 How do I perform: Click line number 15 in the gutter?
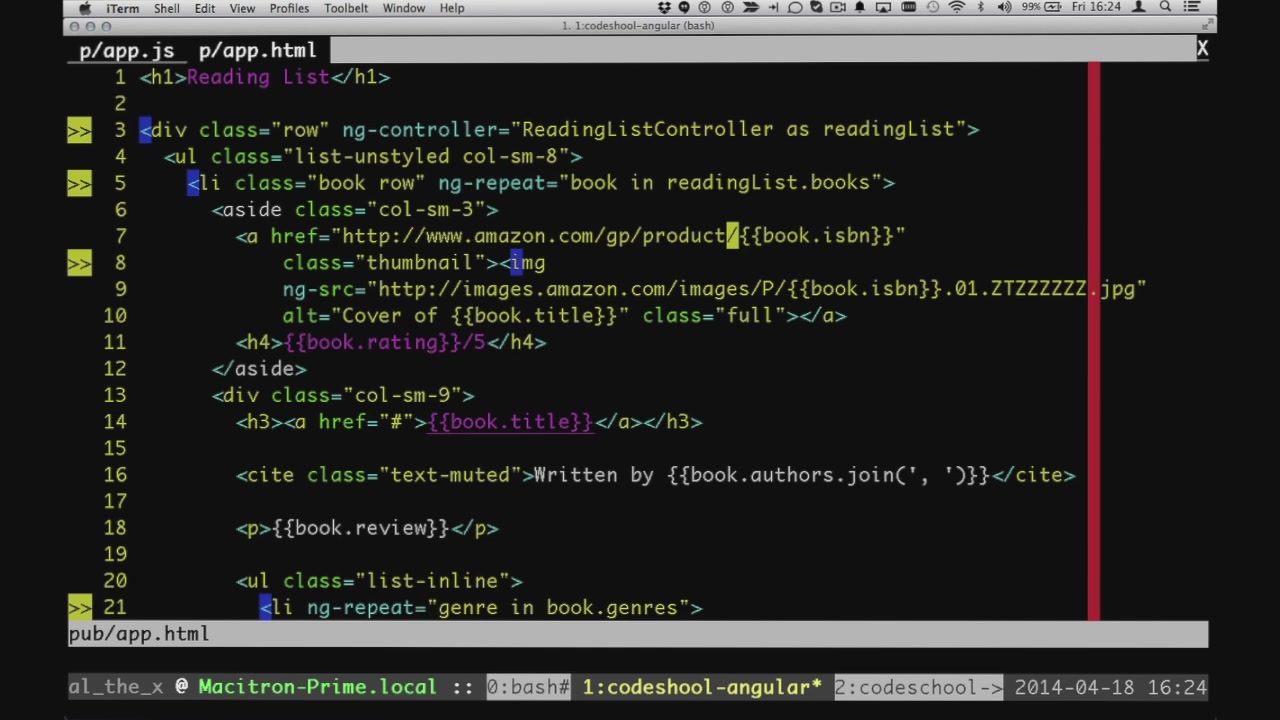click(114, 448)
